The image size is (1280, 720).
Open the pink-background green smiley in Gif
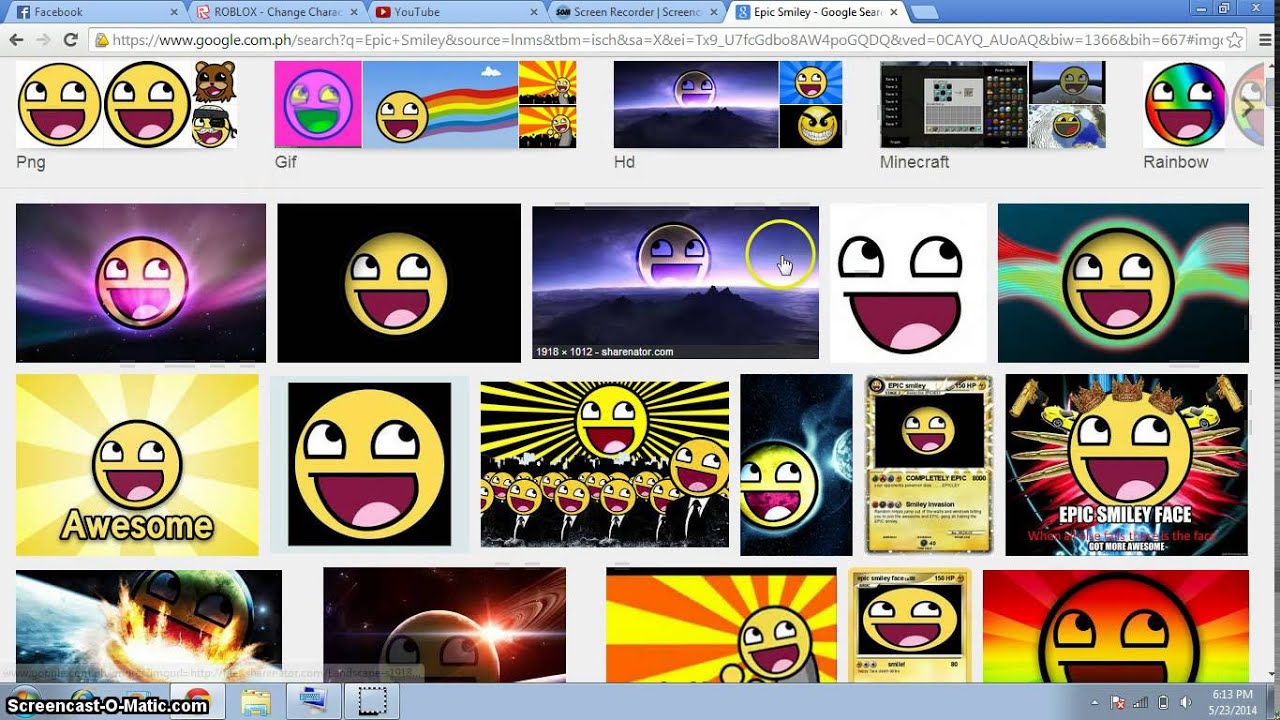point(318,105)
